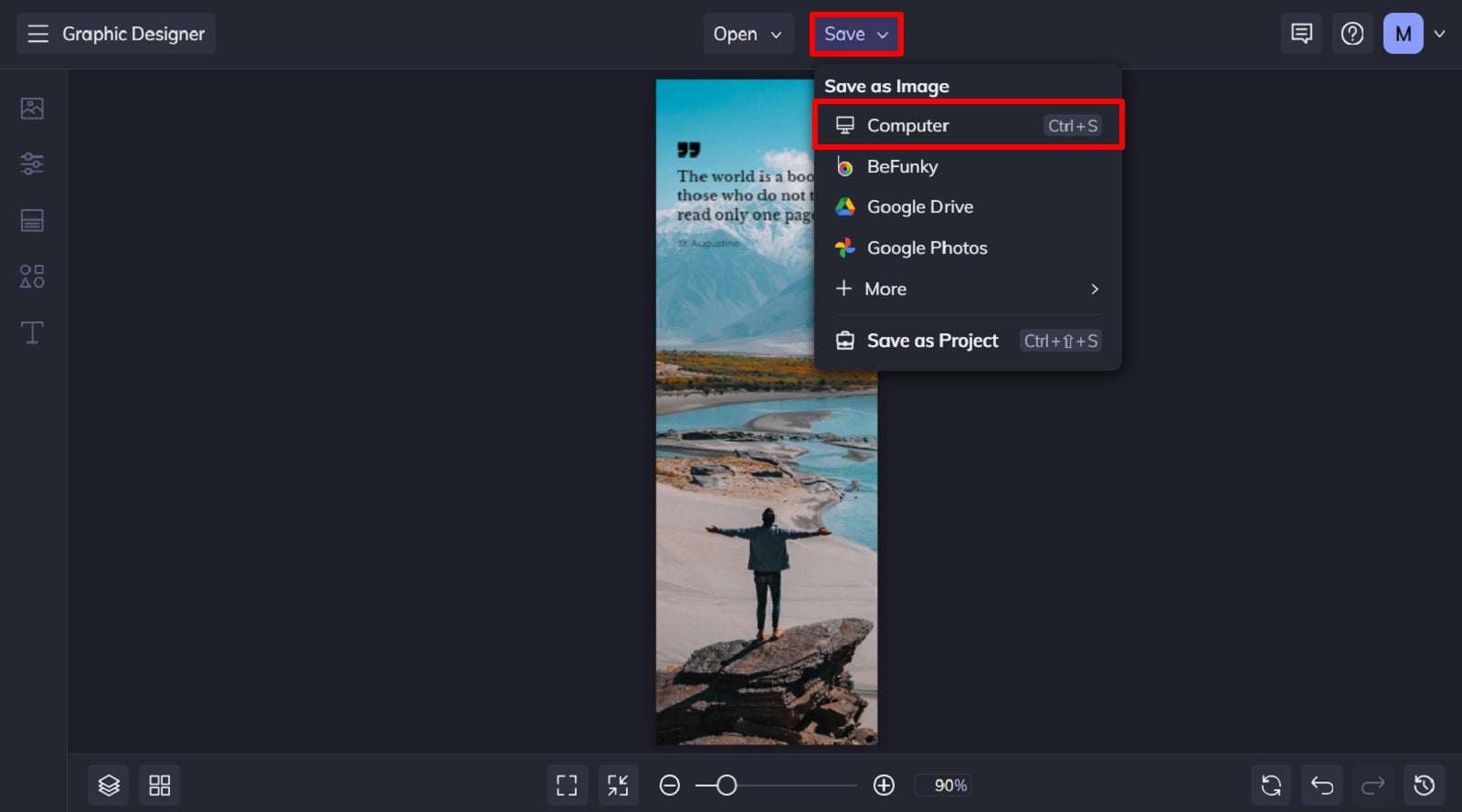Collapse the Save dropdown
Image resolution: width=1462 pixels, height=812 pixels.
(x=856, y=34)
